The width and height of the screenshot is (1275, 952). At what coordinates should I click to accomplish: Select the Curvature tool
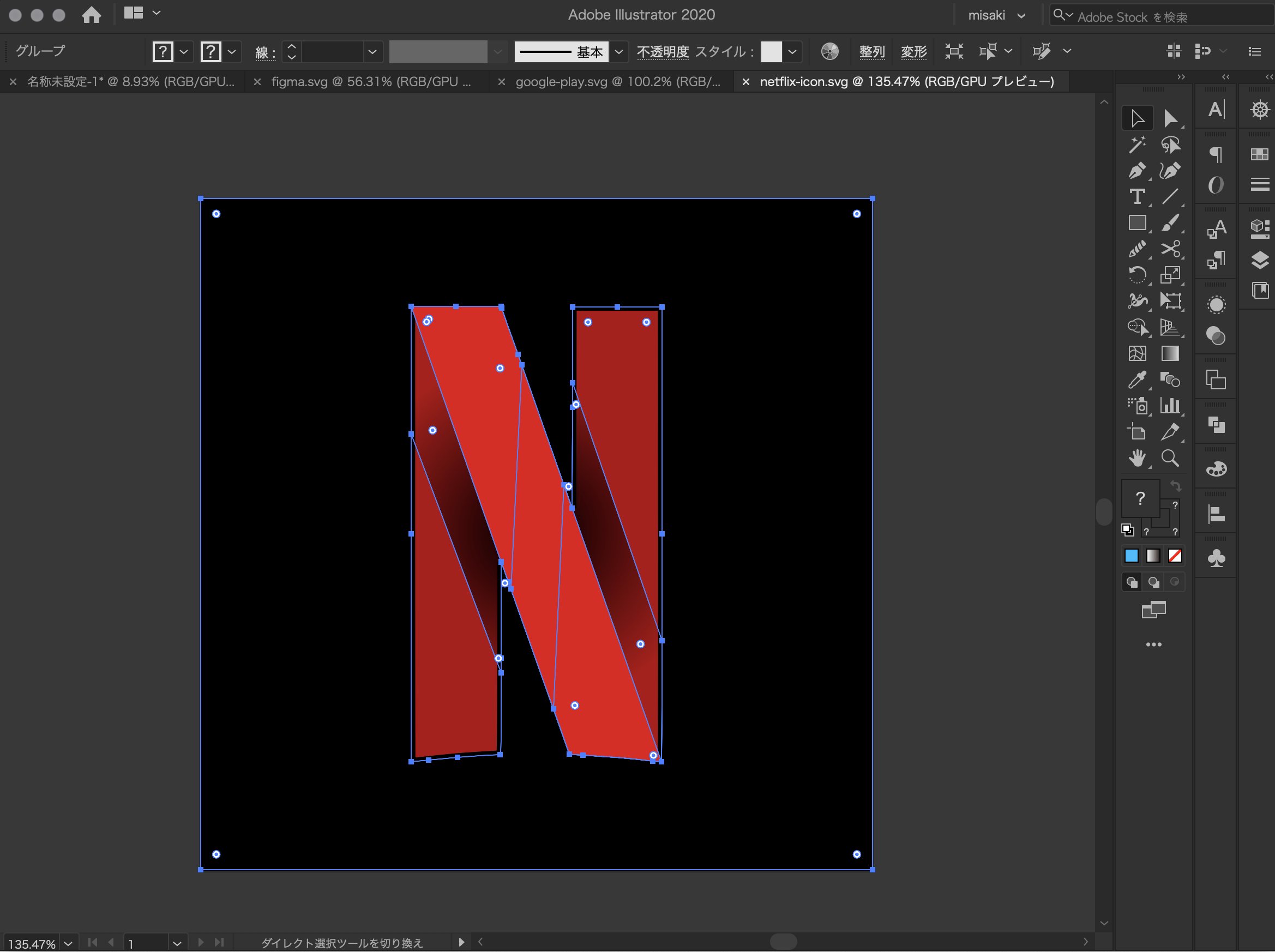pos(1170,171)
